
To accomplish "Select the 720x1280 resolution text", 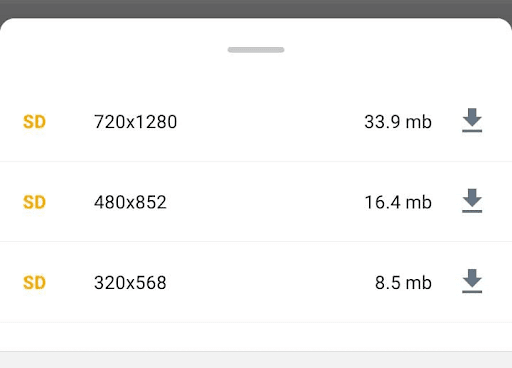I will (x=135, y=122).
